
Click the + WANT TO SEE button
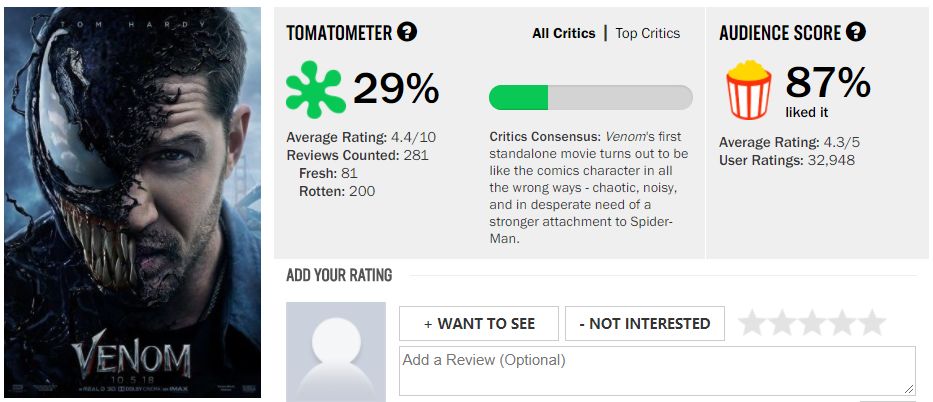click(479, 324)
